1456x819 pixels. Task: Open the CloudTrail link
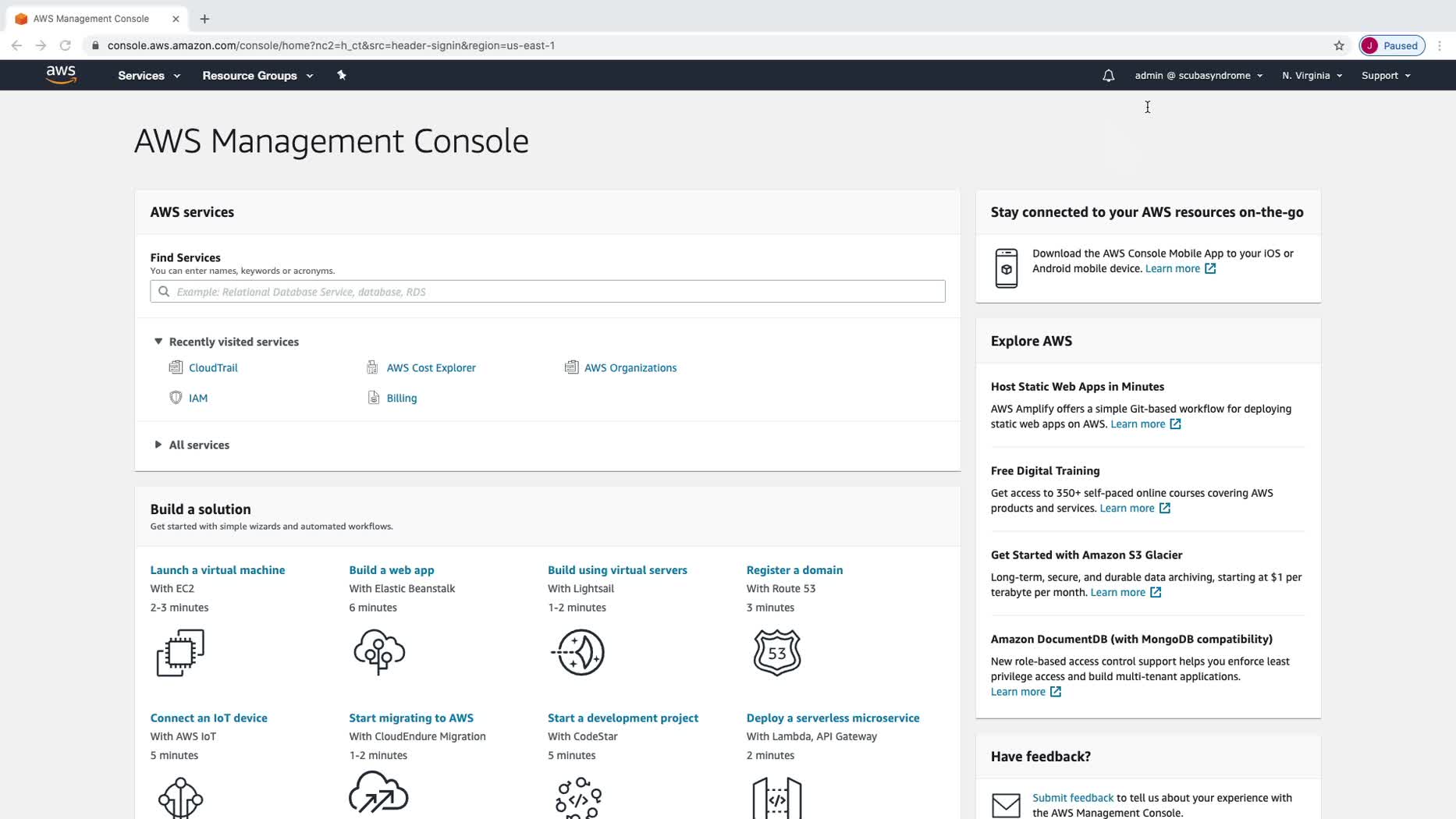[213, 367]
